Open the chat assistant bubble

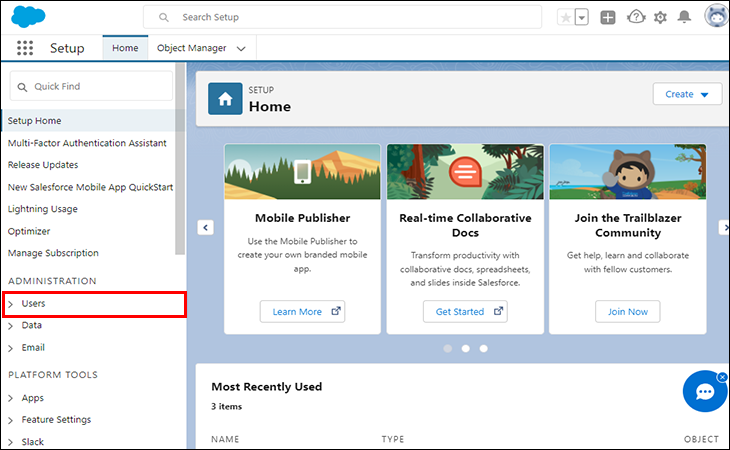[x=704, y=391]
